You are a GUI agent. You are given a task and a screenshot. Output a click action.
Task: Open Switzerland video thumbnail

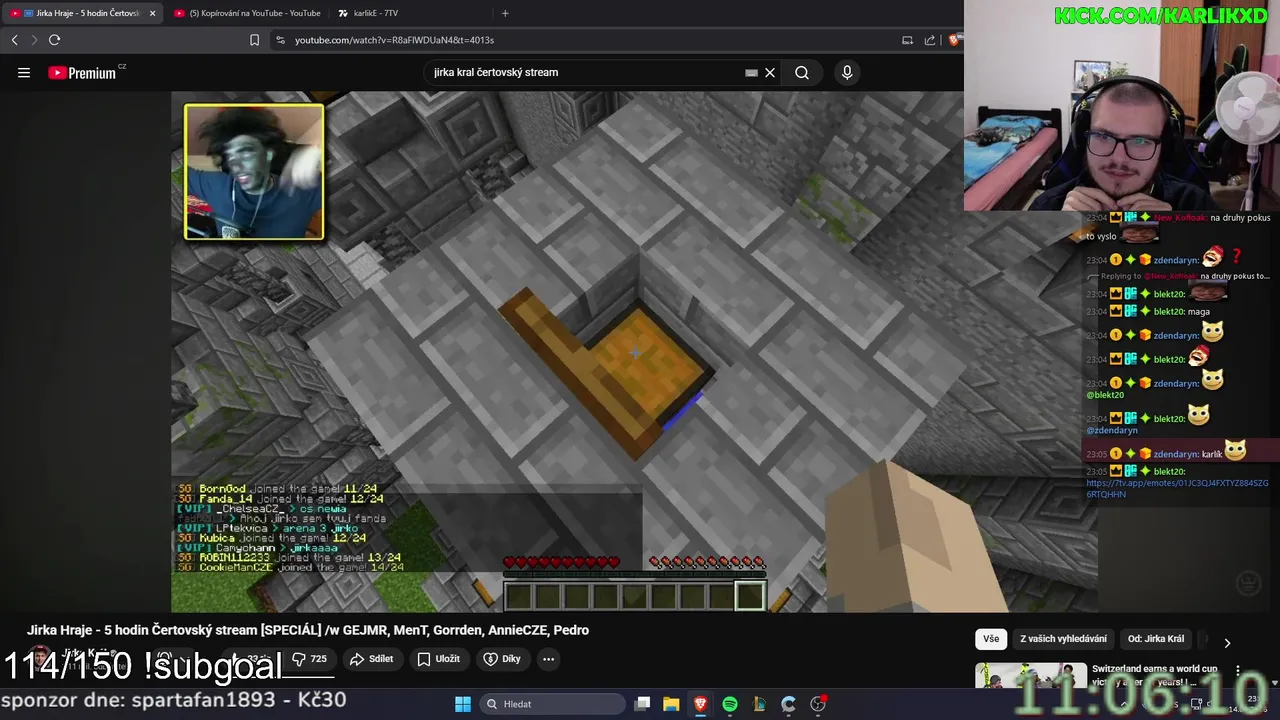(1030, 676)
